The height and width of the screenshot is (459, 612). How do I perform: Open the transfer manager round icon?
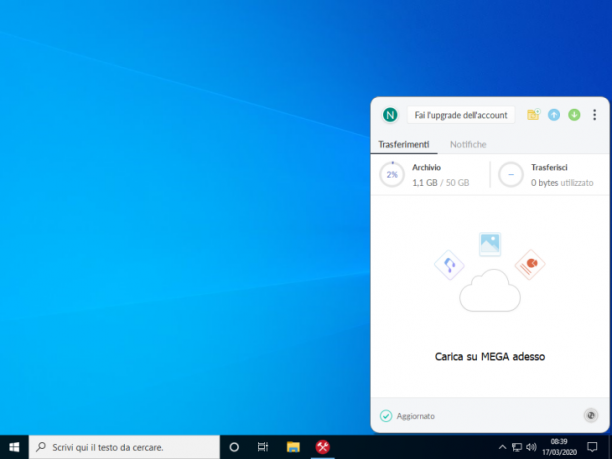pyautogui.click(x=591, y=415)
